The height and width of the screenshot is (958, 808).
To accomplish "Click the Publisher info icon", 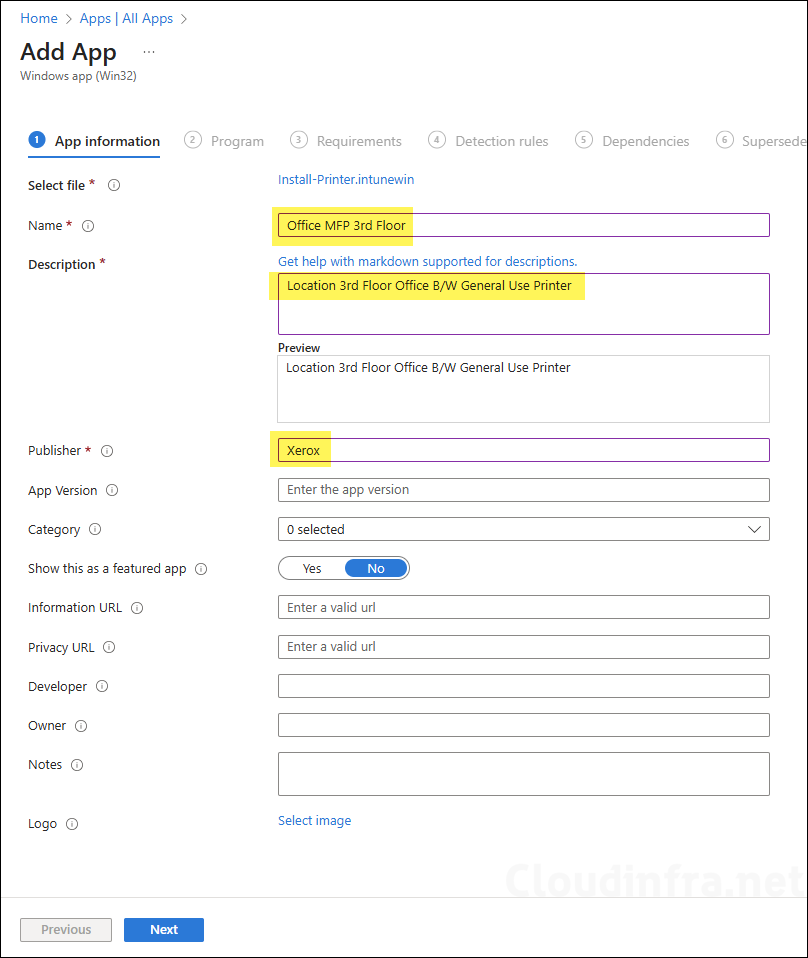I will coord(109,450).
